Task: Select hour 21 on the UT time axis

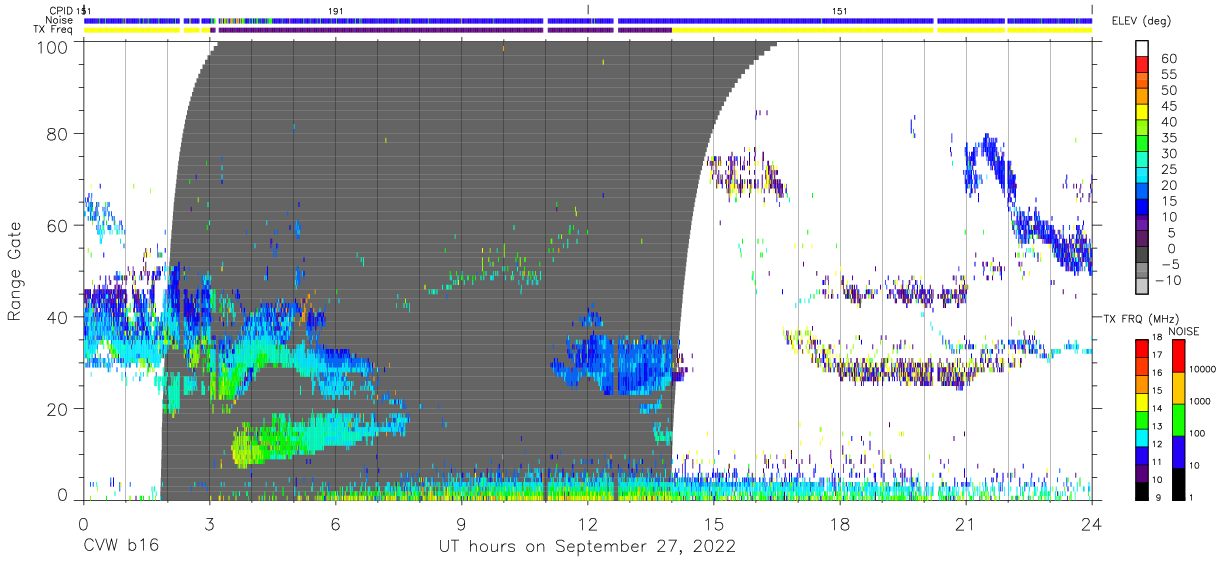Action: pos(966,524)
